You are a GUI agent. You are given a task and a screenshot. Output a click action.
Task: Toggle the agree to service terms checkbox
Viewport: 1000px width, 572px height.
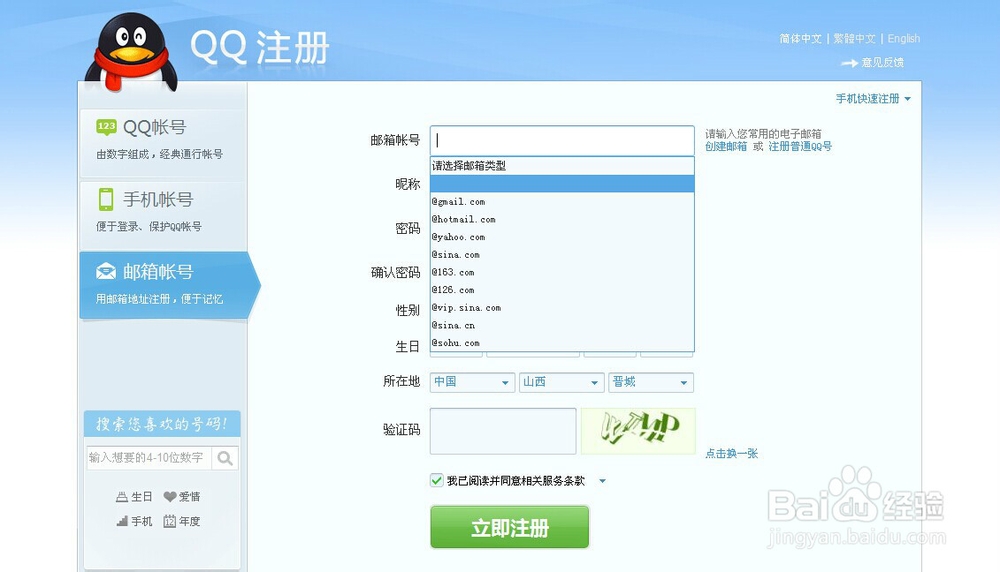pos(437,480)
